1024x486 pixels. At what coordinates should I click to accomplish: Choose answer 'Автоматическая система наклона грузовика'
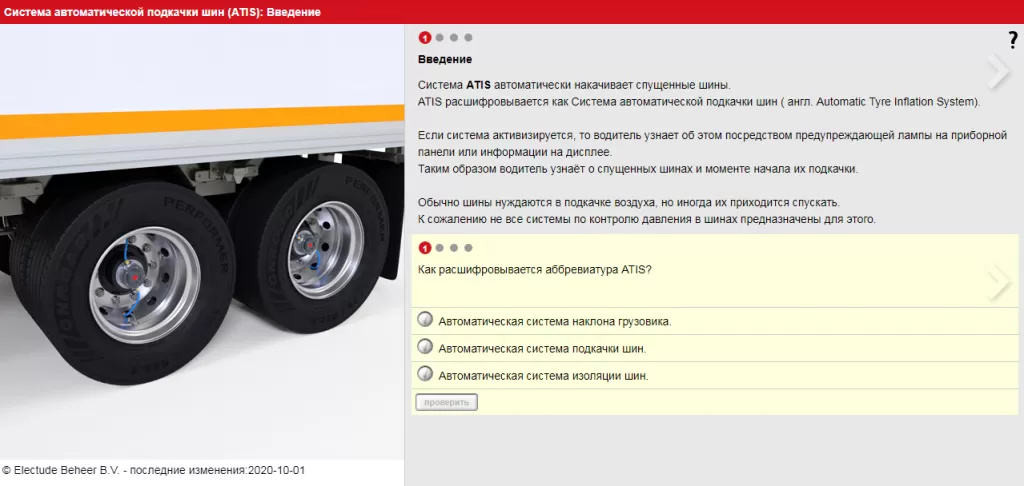(x=424, y=321)
